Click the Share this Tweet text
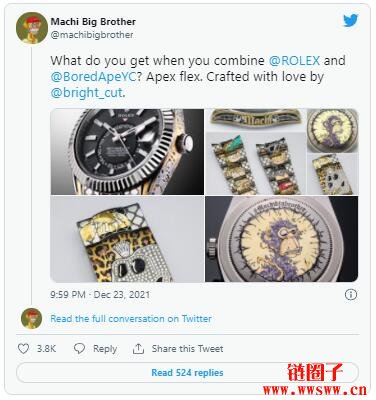The width and height of the screenshot is (376, 400). [x=187, y=349]
